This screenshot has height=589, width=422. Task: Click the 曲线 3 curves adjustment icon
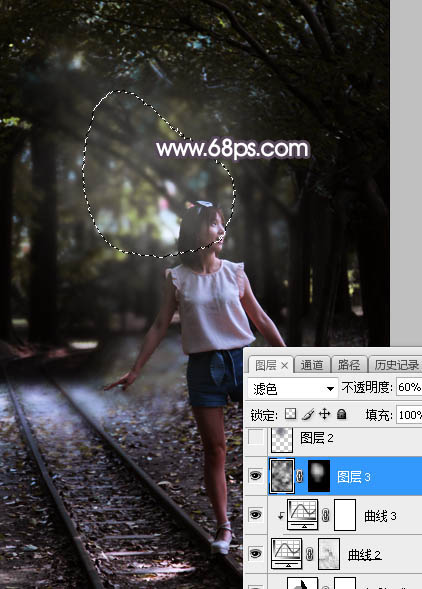pyautogui.click(x=303, y=515)
